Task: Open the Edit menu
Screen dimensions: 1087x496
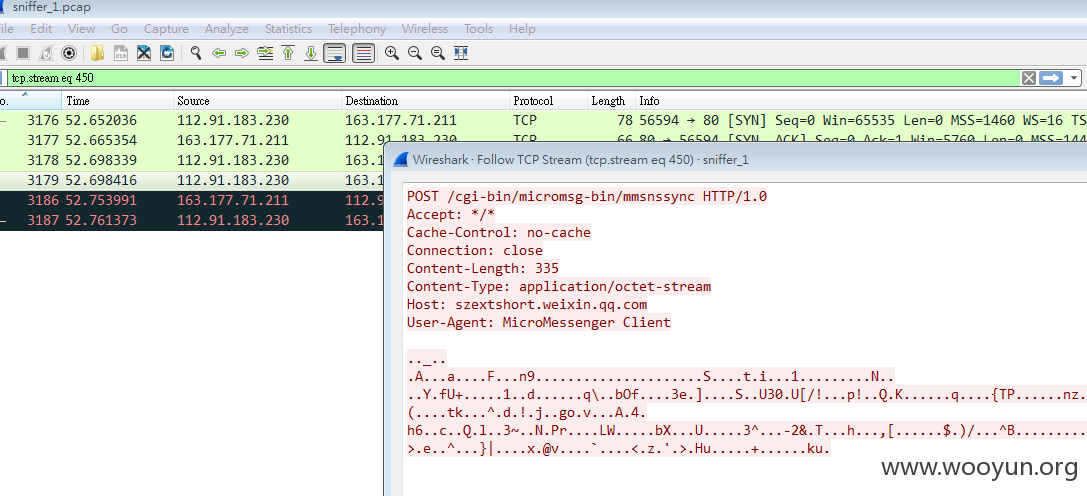Action: pos(41,28)
